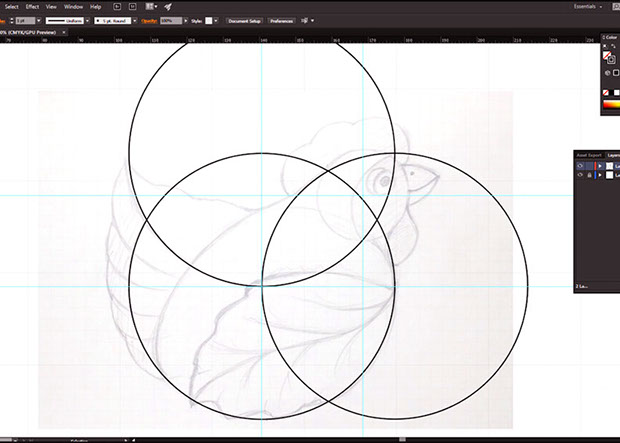
Task: Open the stroke weight dropdown
Action: 37,20
